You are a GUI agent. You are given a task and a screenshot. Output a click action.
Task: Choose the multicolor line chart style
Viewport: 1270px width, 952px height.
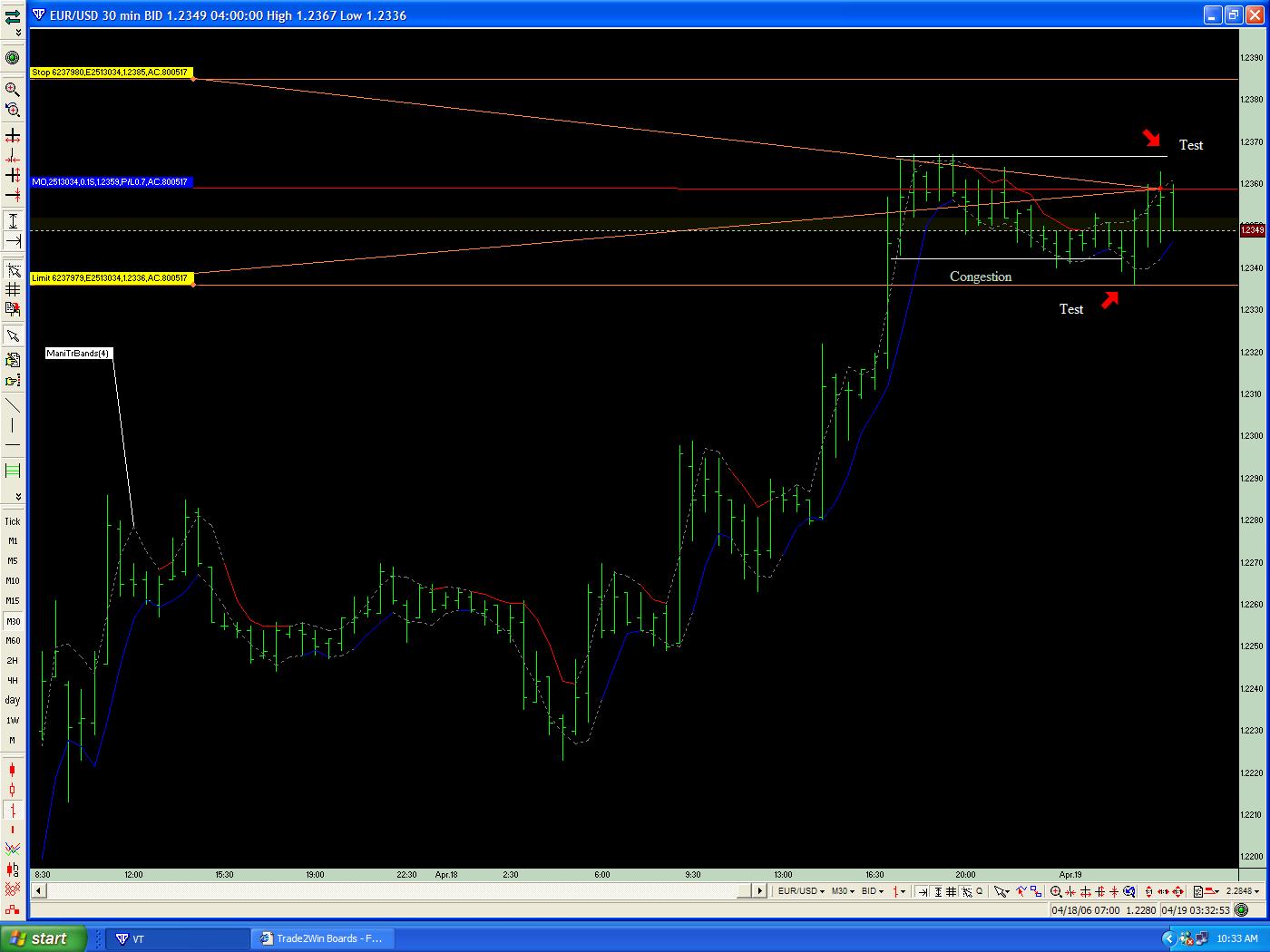13,849
